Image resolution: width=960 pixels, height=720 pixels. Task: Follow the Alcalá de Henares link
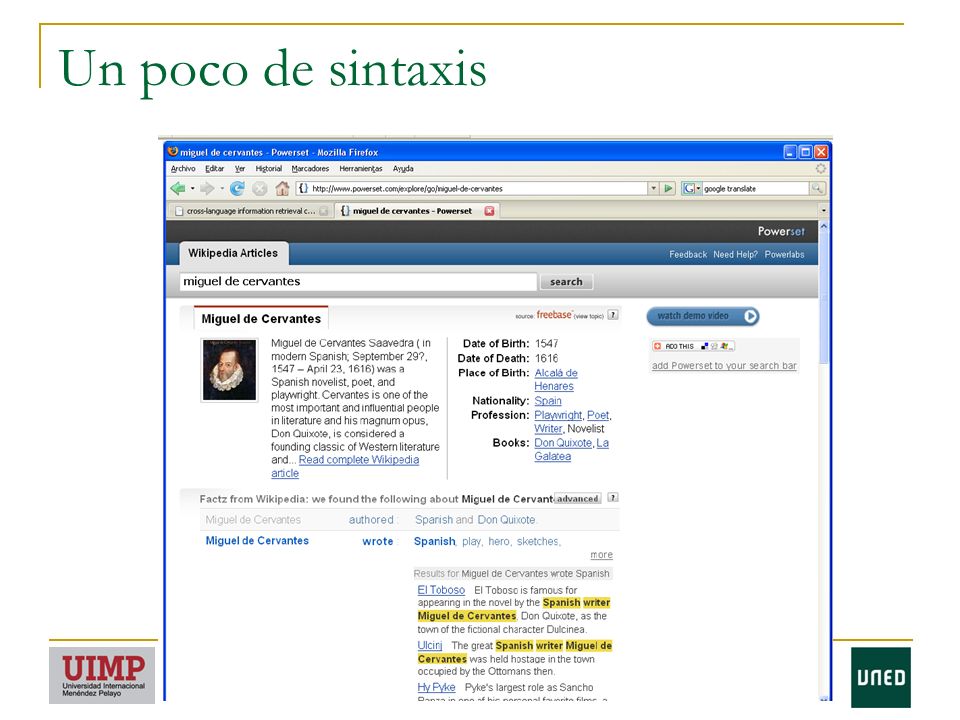click(555, 380)
